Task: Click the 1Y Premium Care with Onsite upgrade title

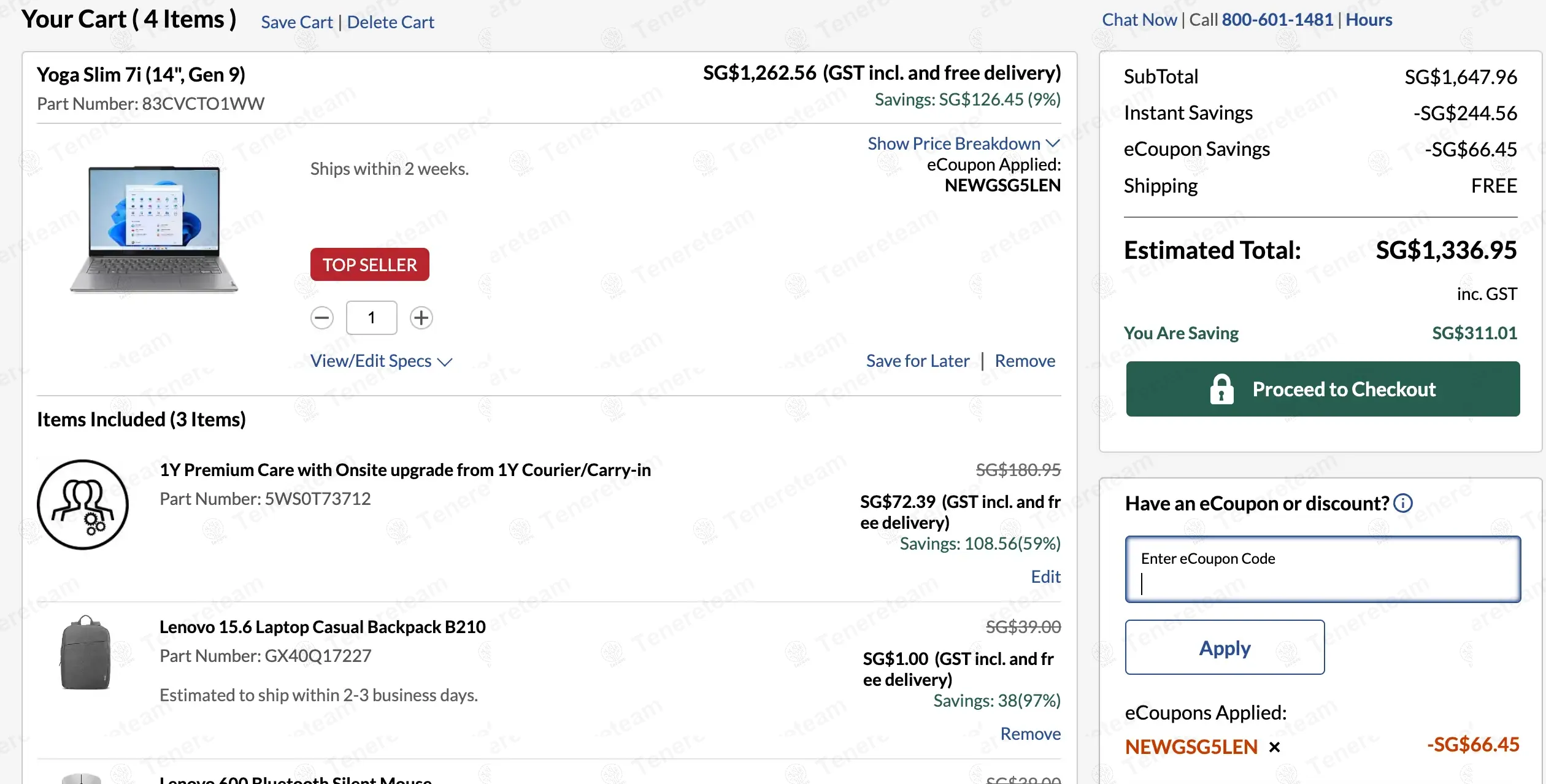Action: point(406,470)
